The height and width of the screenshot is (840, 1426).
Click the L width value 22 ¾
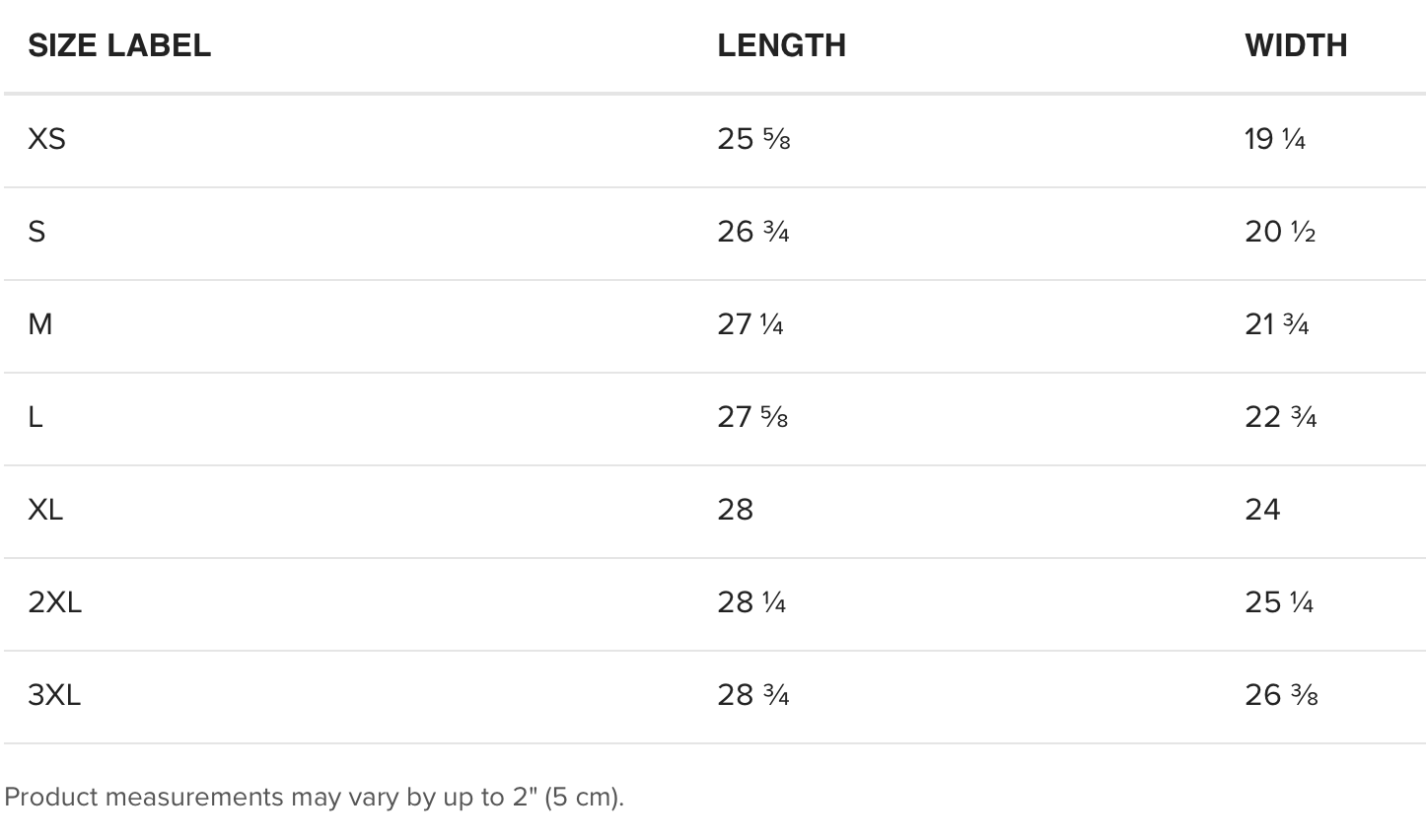pos(1281,417)
